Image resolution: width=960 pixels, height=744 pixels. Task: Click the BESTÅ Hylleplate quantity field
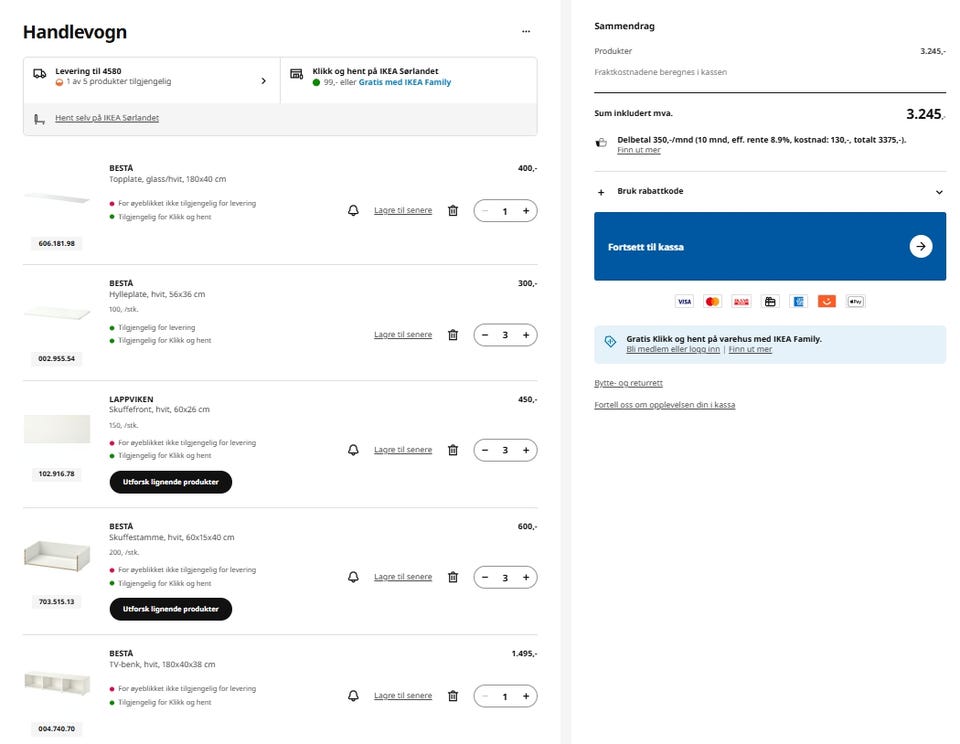point(505,335)
